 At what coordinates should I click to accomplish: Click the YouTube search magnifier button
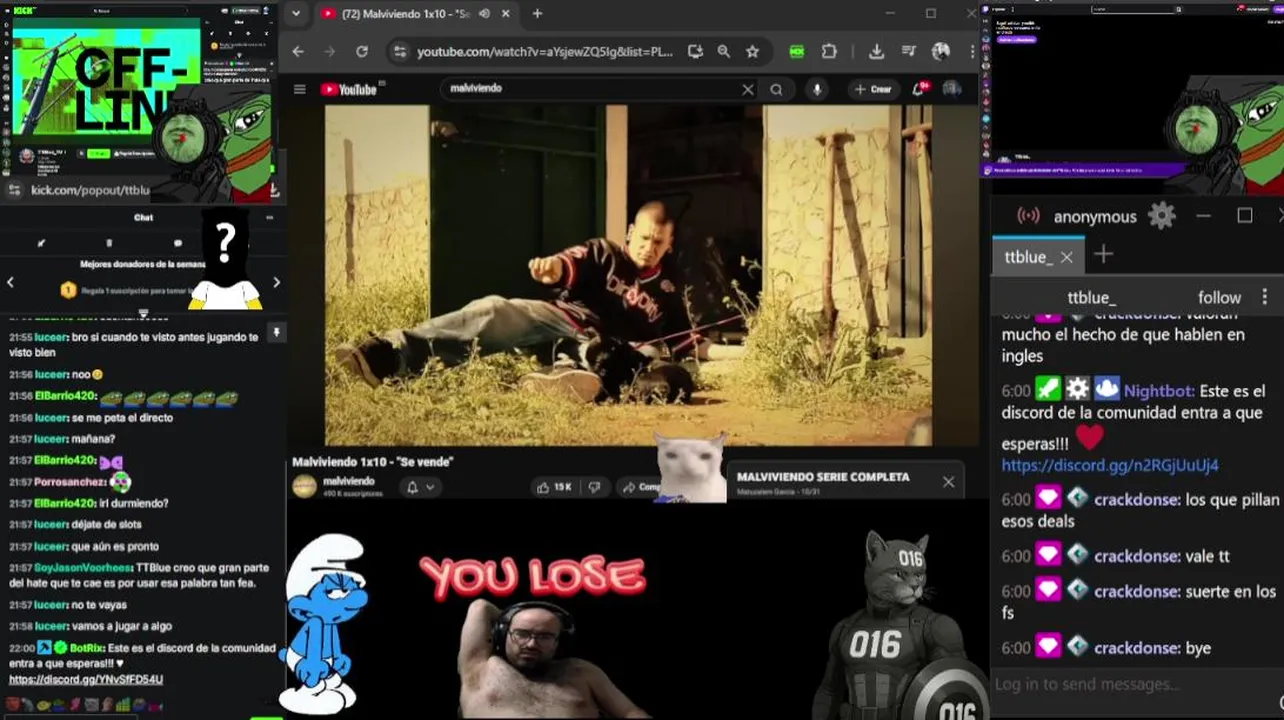tap(776, 89)
